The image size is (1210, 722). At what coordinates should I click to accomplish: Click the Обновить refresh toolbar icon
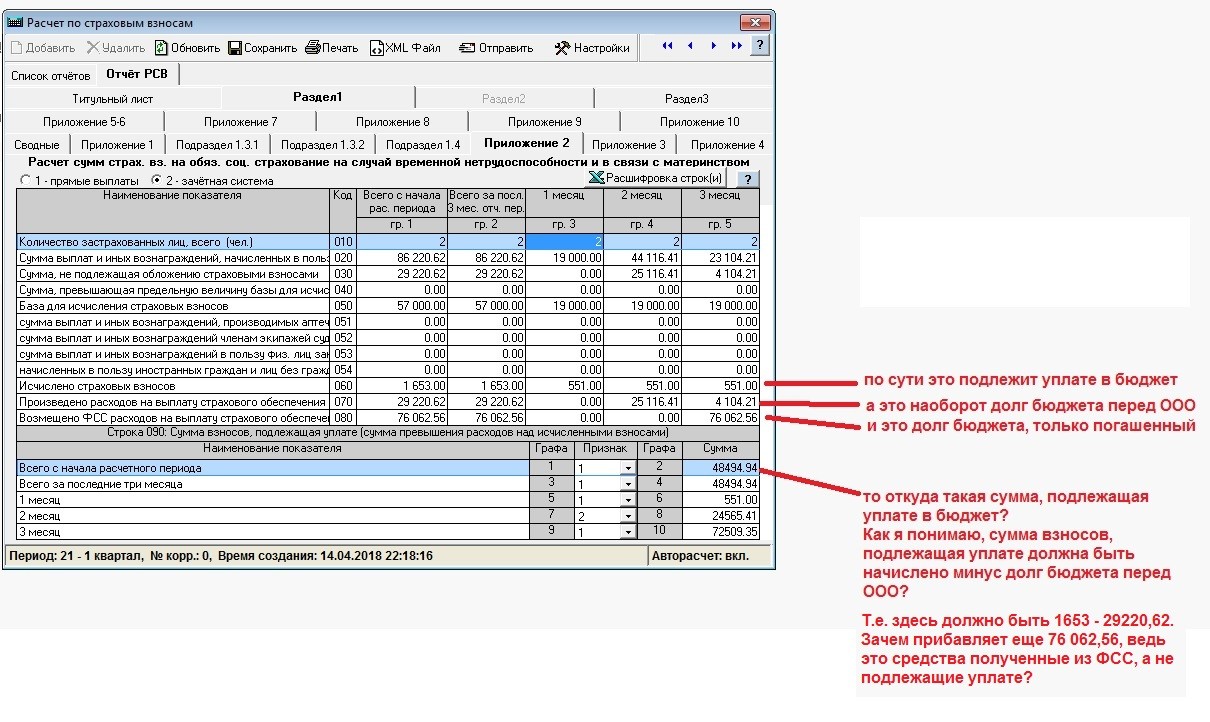coord(160,47)
